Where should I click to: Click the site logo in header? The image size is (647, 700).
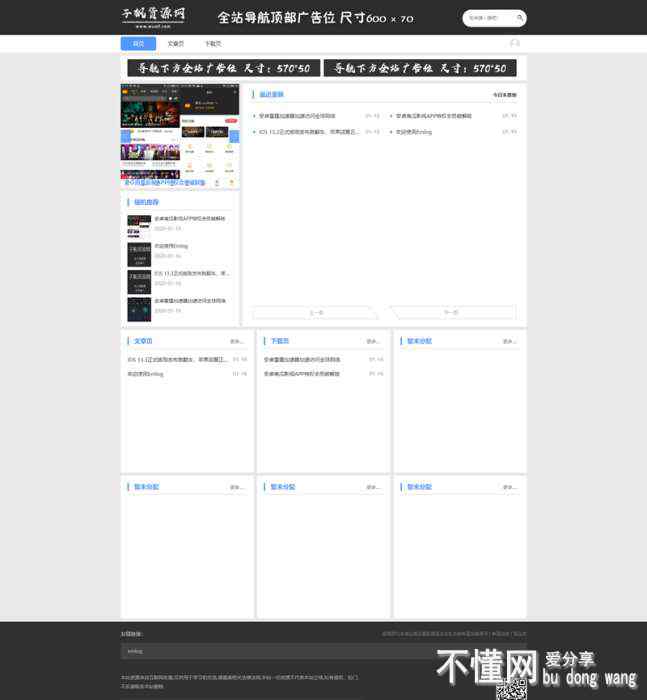click(x=154, y=17)
